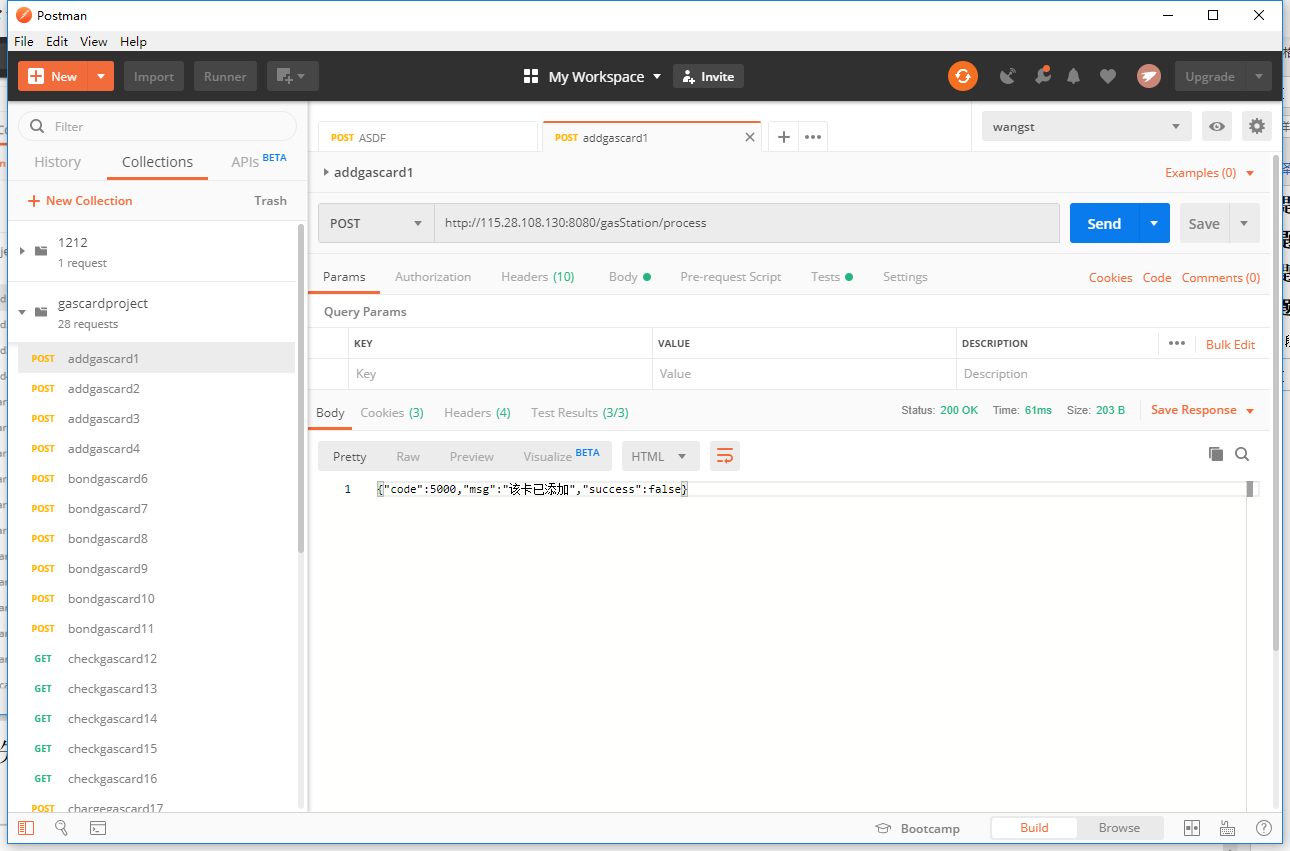Open Postman console icon
Viewport: 1290px width, 851px height.
click(98, 828)
